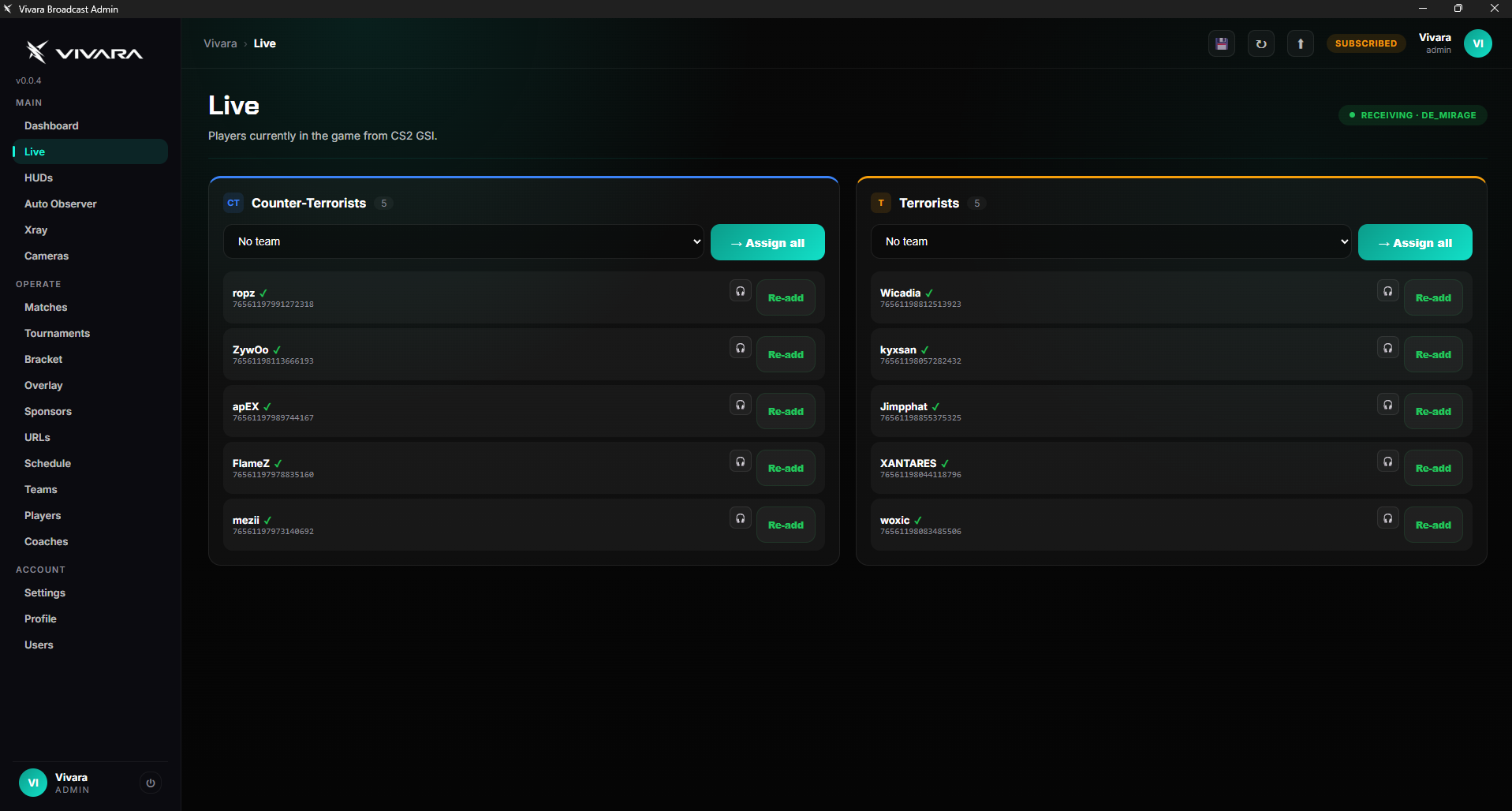Open the VI avatar in top right

click(x=1478, y=43)
